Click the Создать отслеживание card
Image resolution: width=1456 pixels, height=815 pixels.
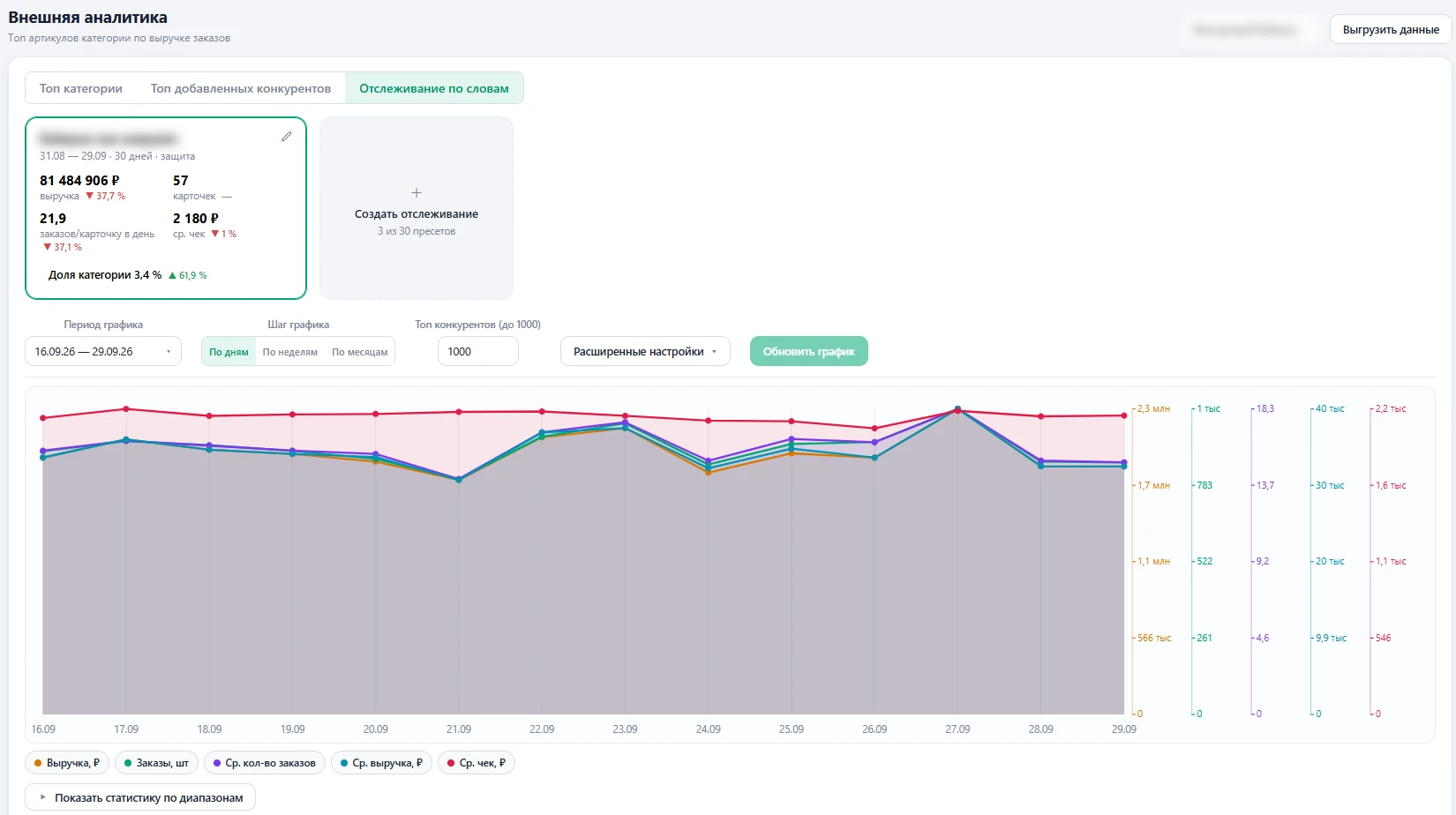point(417,208)
